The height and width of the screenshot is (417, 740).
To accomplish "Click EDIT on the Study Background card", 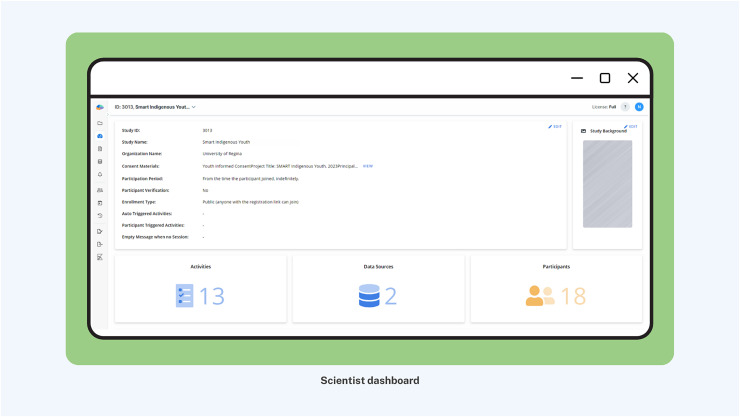I will pos(631,126).
